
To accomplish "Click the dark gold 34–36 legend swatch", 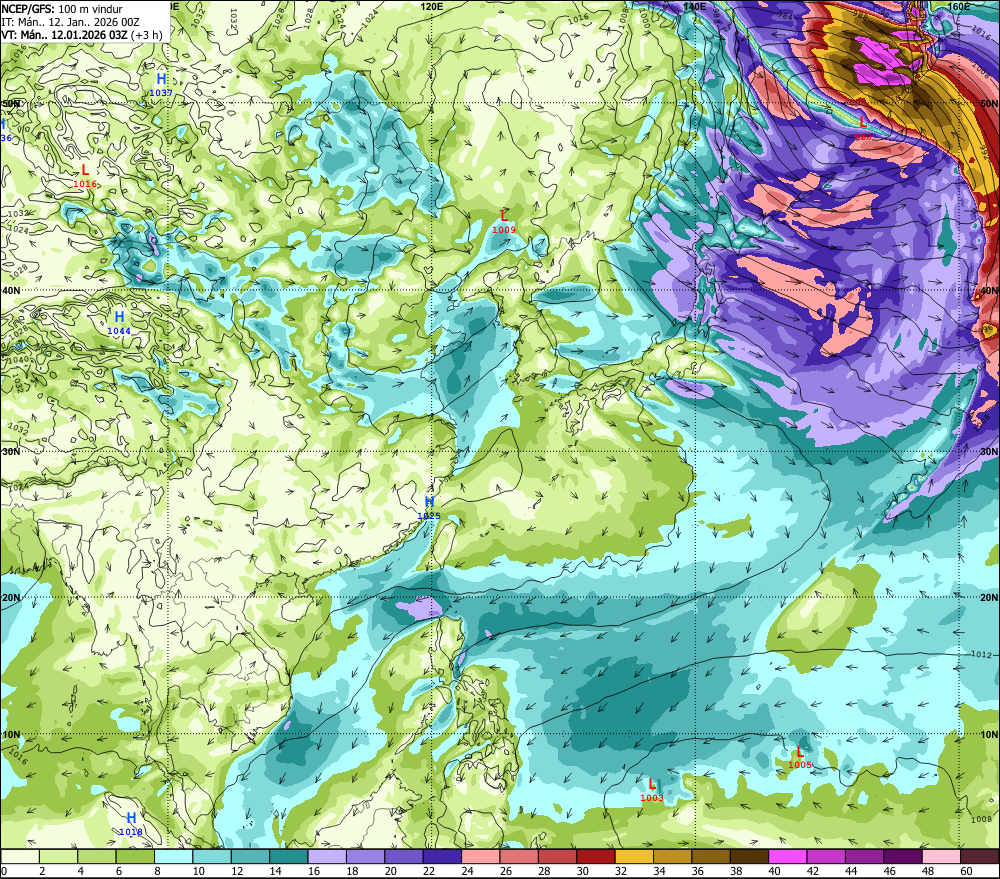I will point(672,856).
